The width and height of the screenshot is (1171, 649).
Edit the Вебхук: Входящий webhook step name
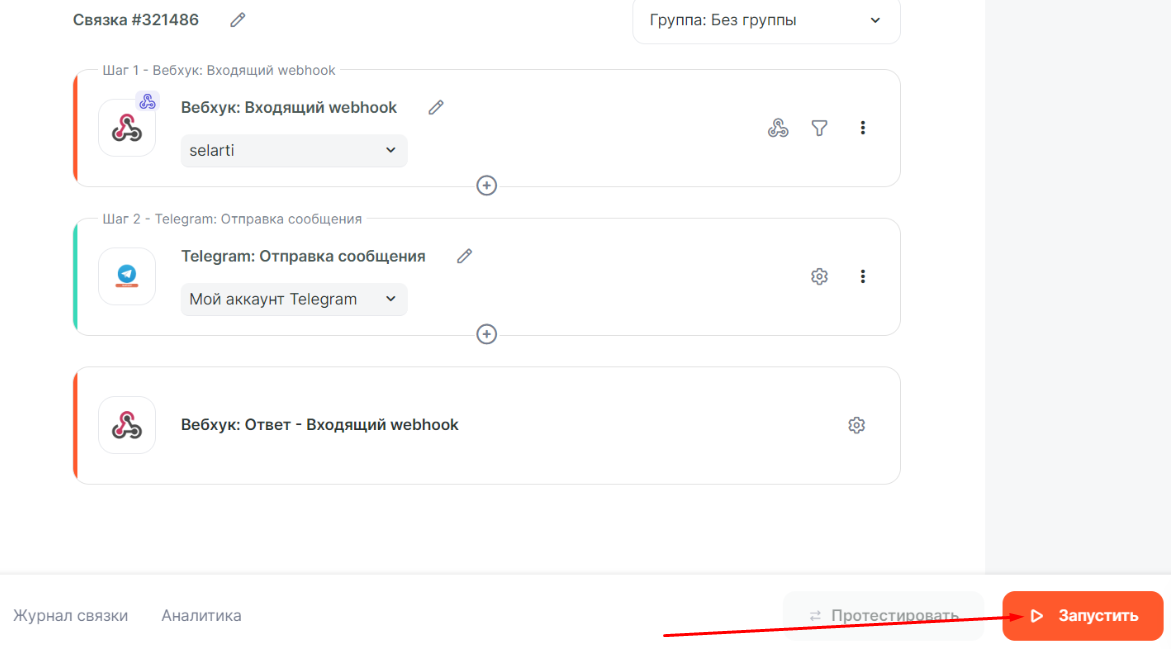point(436,108)
